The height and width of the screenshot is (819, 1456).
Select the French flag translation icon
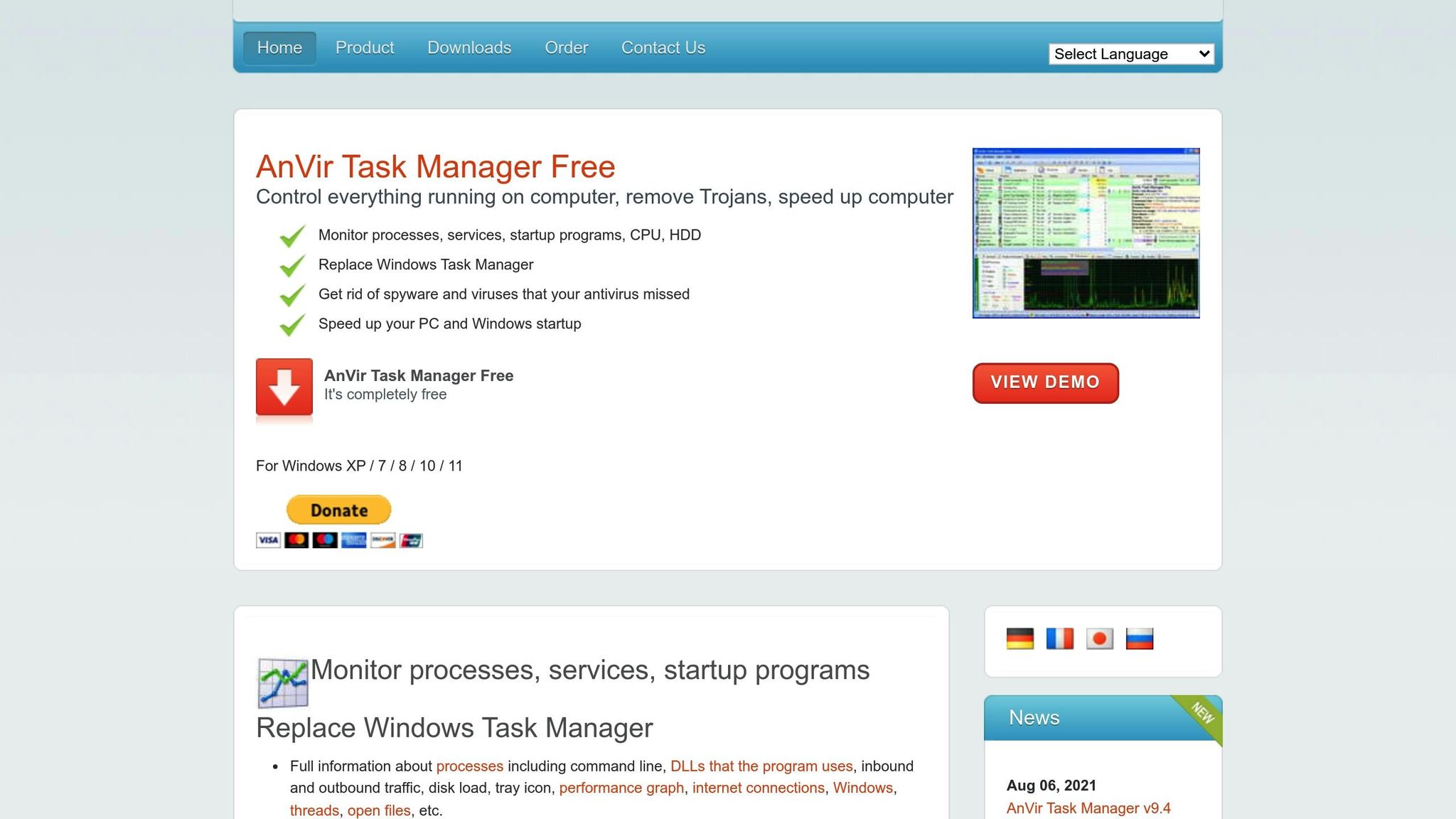click(1061, 638)
